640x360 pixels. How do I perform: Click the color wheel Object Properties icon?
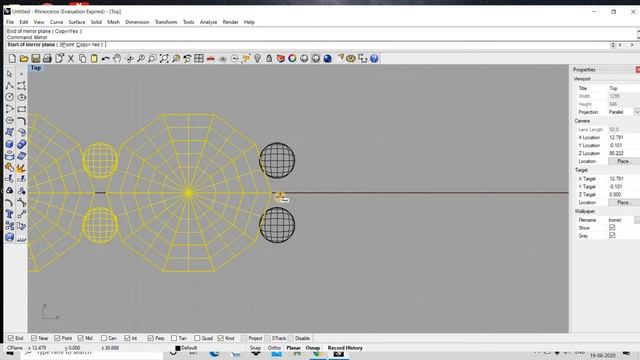pos(292,58)
